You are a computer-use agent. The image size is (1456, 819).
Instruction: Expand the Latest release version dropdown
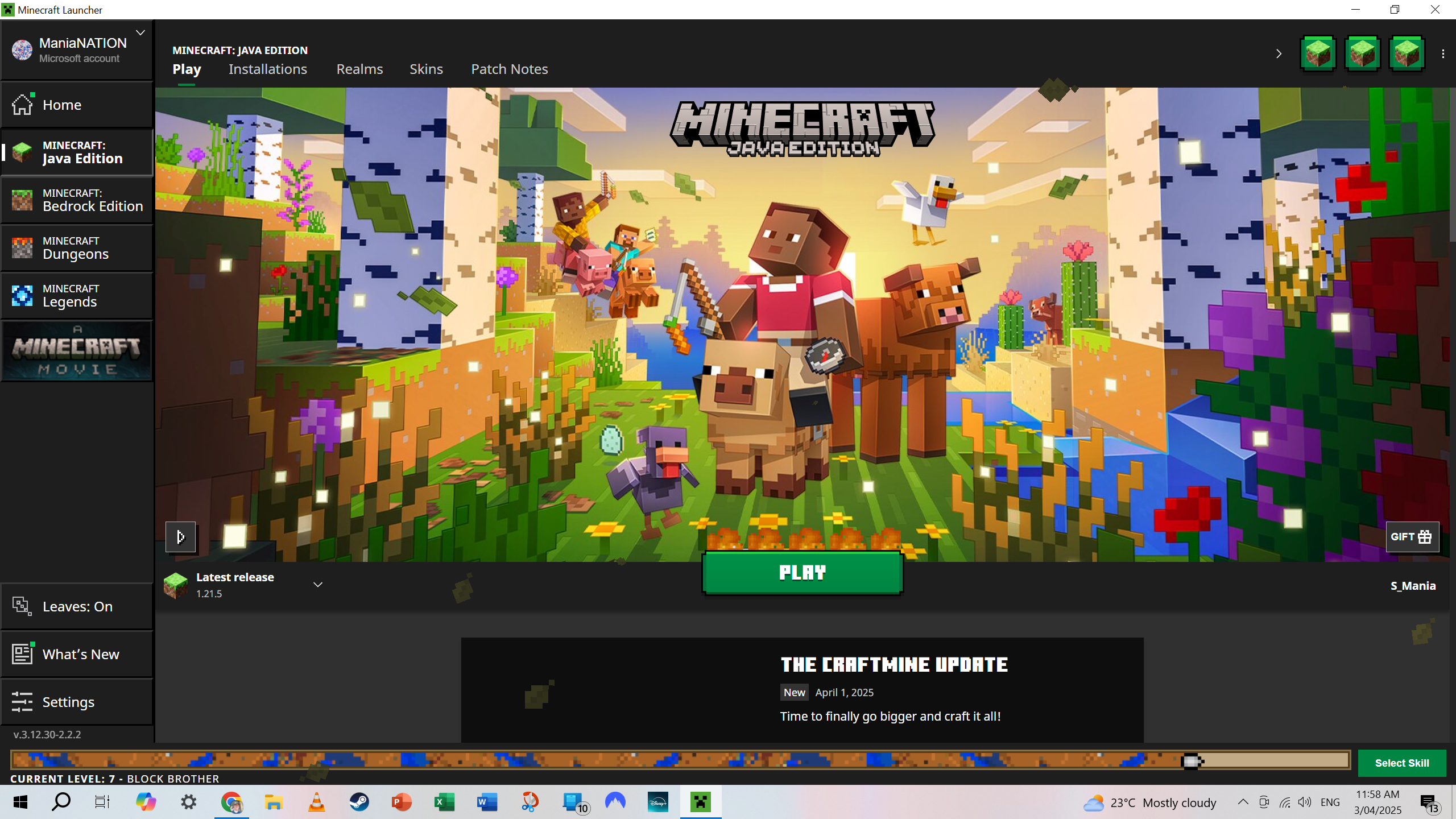coord(318,585)
